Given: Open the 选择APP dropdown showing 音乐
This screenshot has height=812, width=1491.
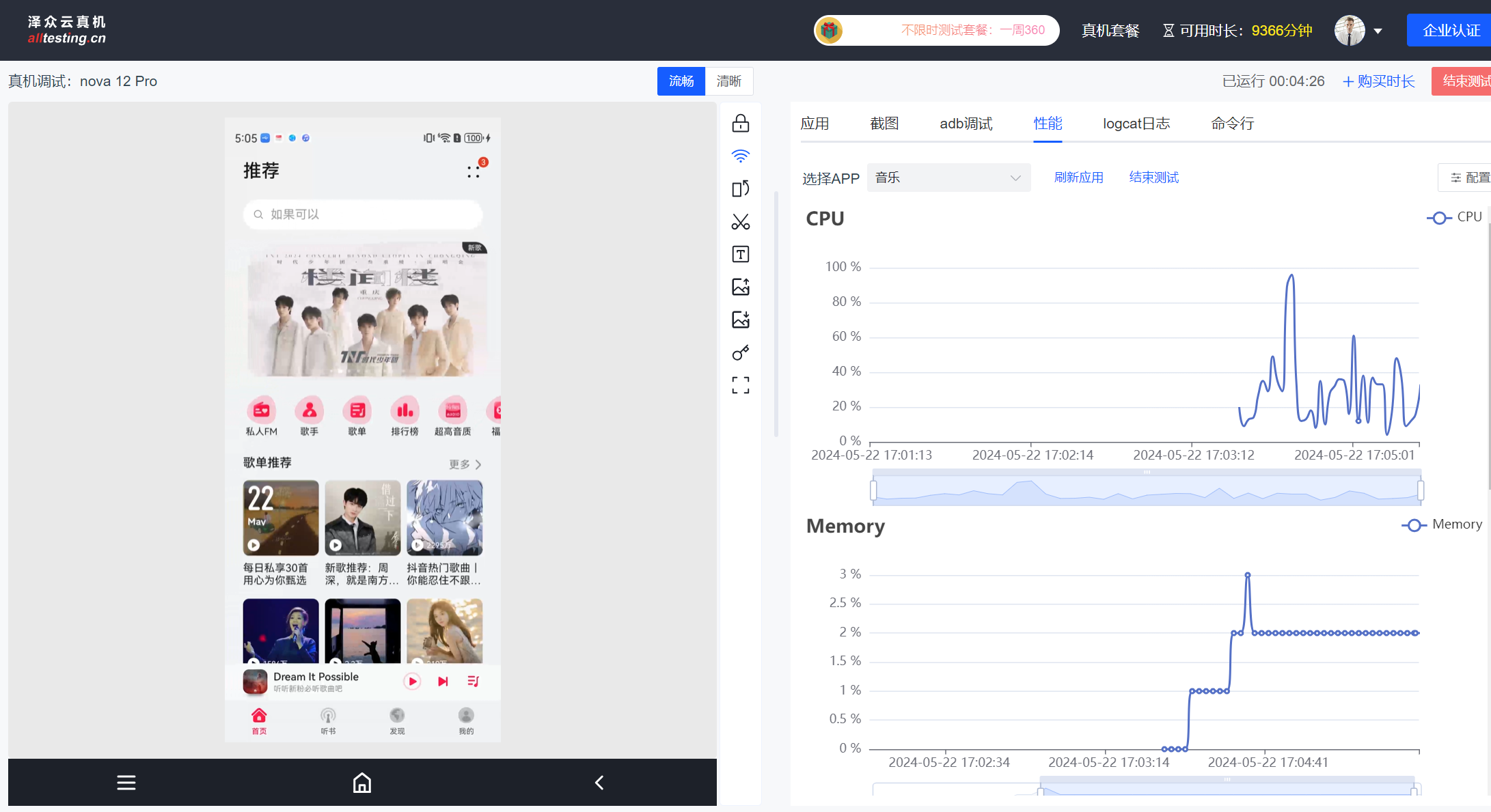Looking at the screenshot, I should pos(948,178).
